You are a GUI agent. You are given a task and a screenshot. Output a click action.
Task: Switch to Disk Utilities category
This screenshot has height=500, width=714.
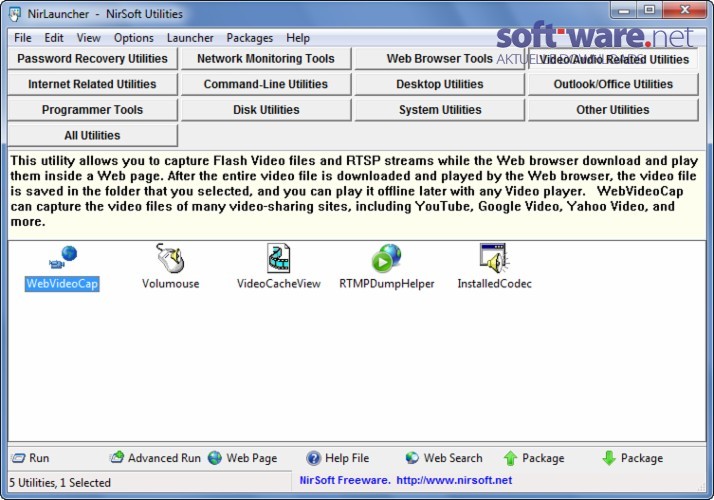coord(266,110)
